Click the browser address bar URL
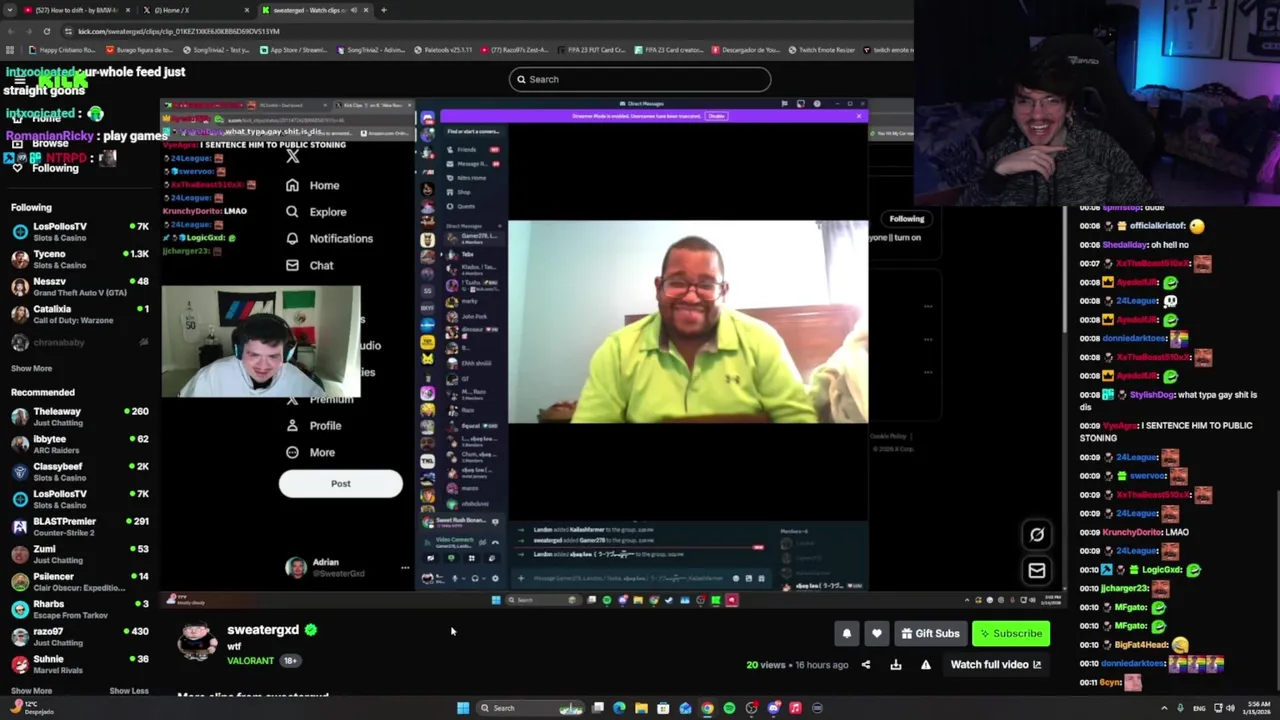The height and width of the screenshot is (720, 1280). pyautogui.click(x=180, y=31)
